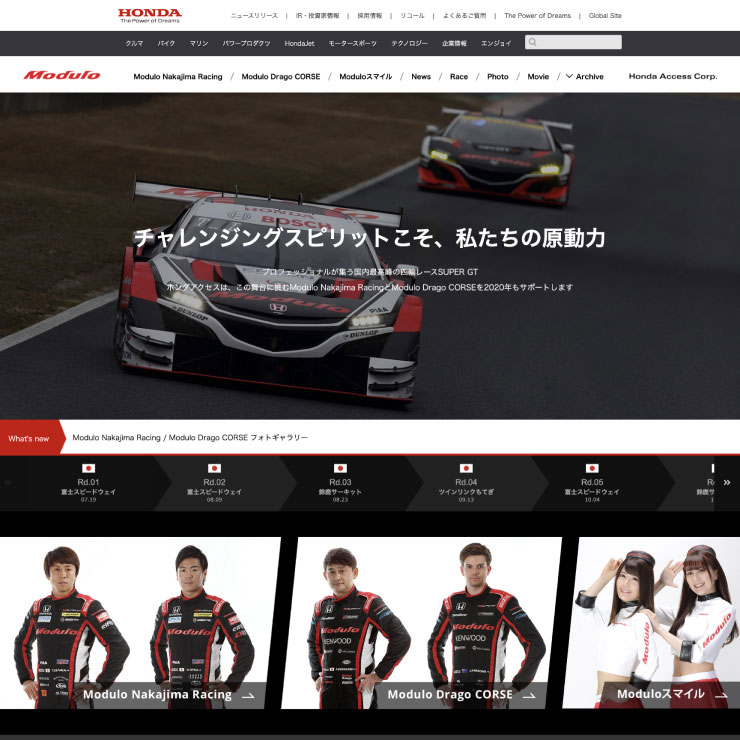Click into the site search field

573,42
